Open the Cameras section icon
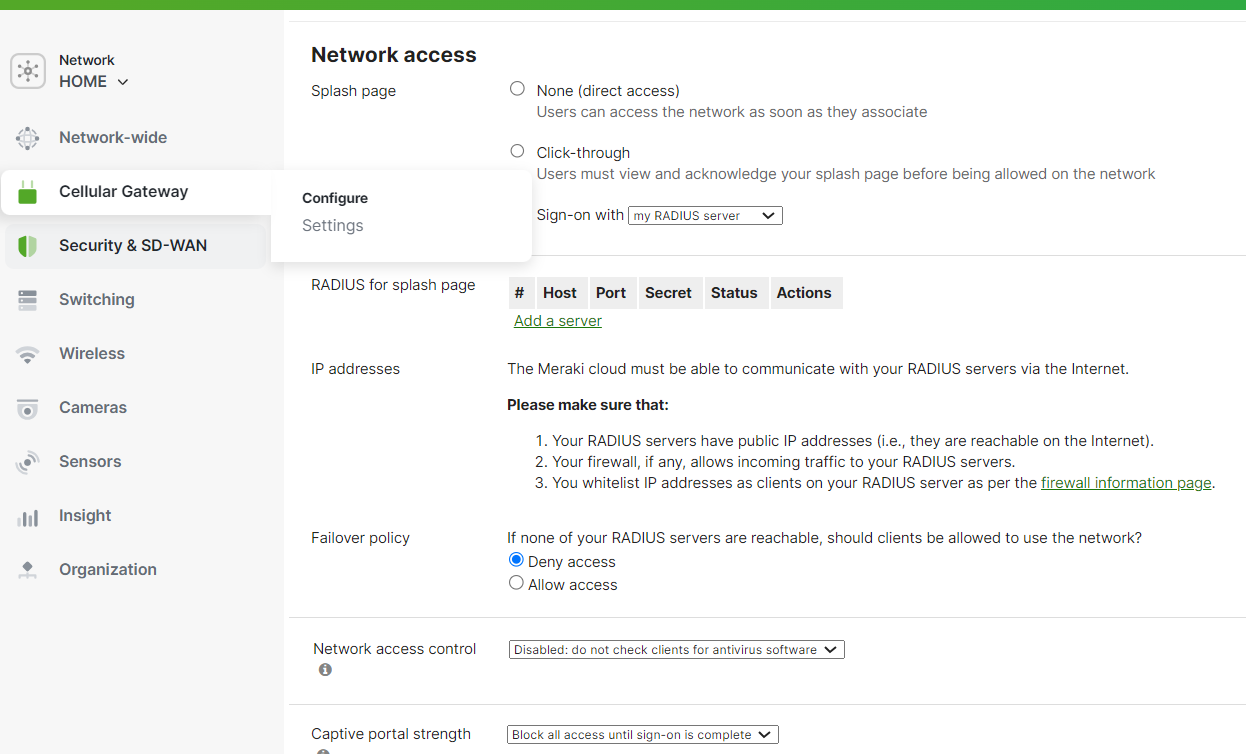Screen dimensions: 1246x754 [27, 407]
